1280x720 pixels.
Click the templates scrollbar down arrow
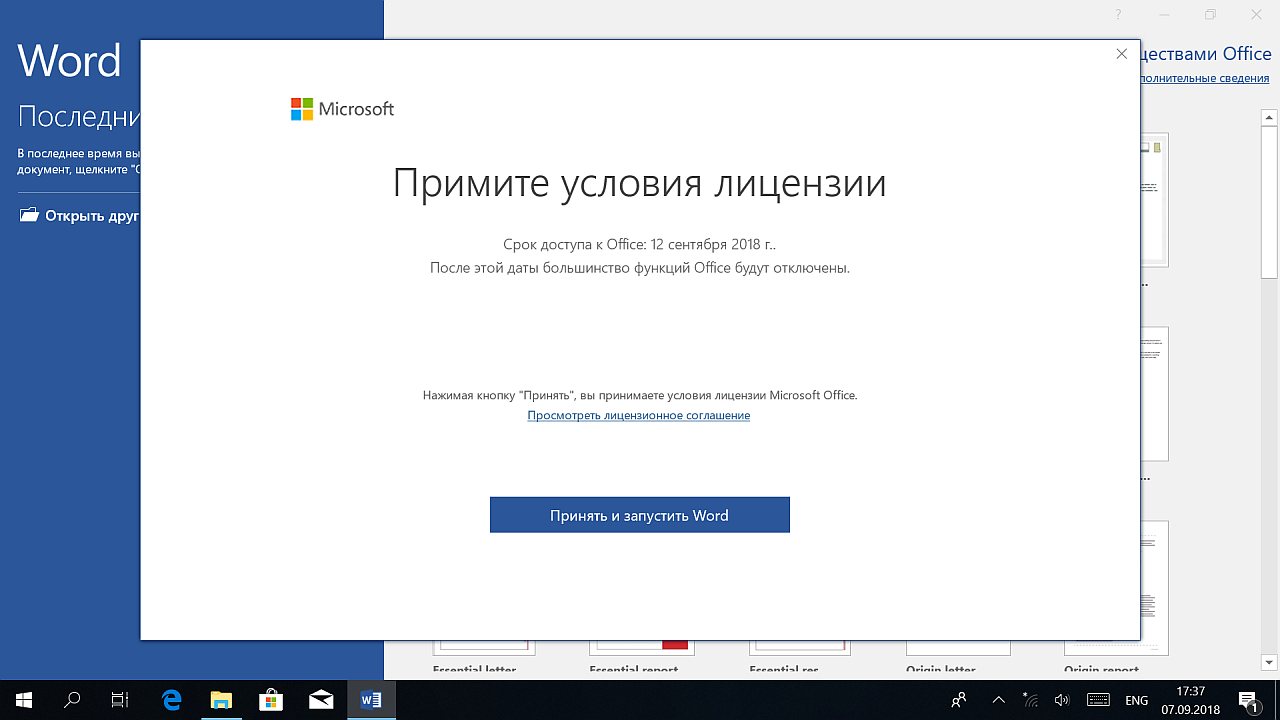[x=1268, y=662]
